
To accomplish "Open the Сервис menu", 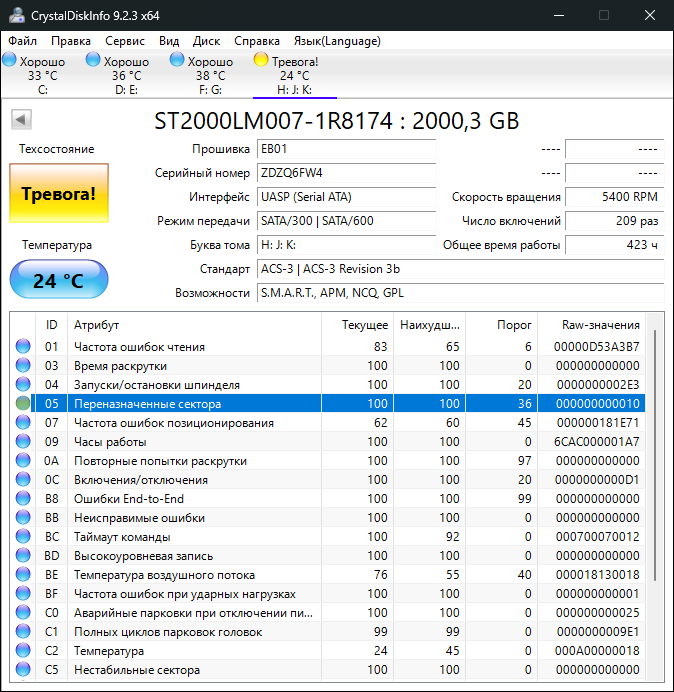I will 125,41.
